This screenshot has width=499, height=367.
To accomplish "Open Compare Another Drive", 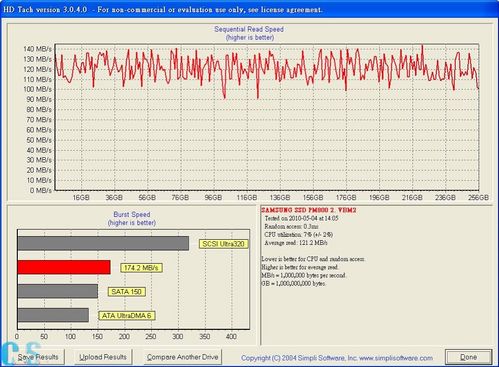I will (183, 357).
